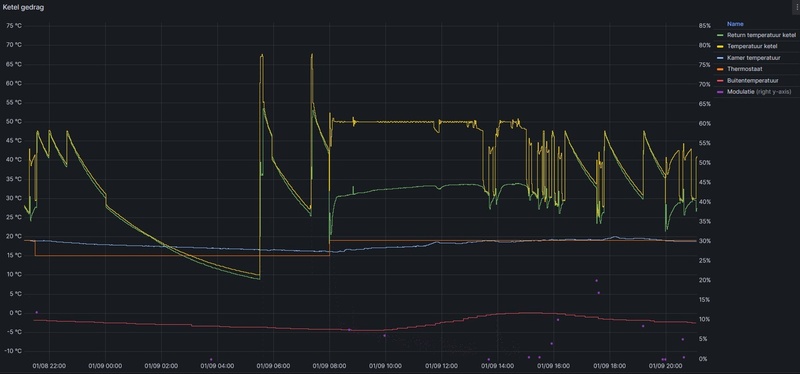
Task: Click the '75 °C' left axis label
Action: coord(14,26)
